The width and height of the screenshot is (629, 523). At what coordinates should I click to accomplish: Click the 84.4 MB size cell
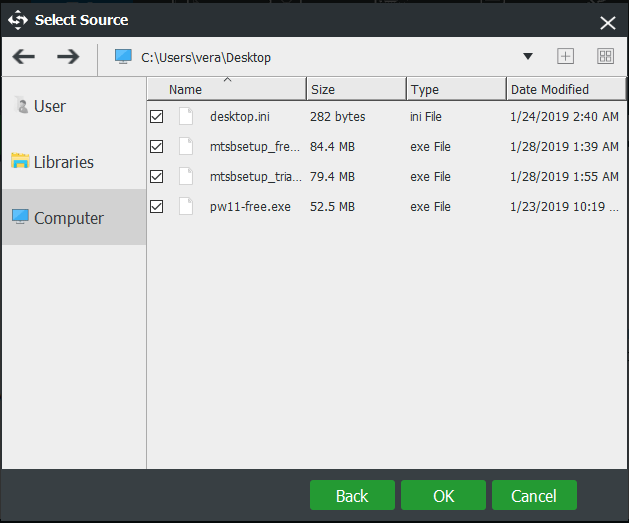(x=332, y=147)
